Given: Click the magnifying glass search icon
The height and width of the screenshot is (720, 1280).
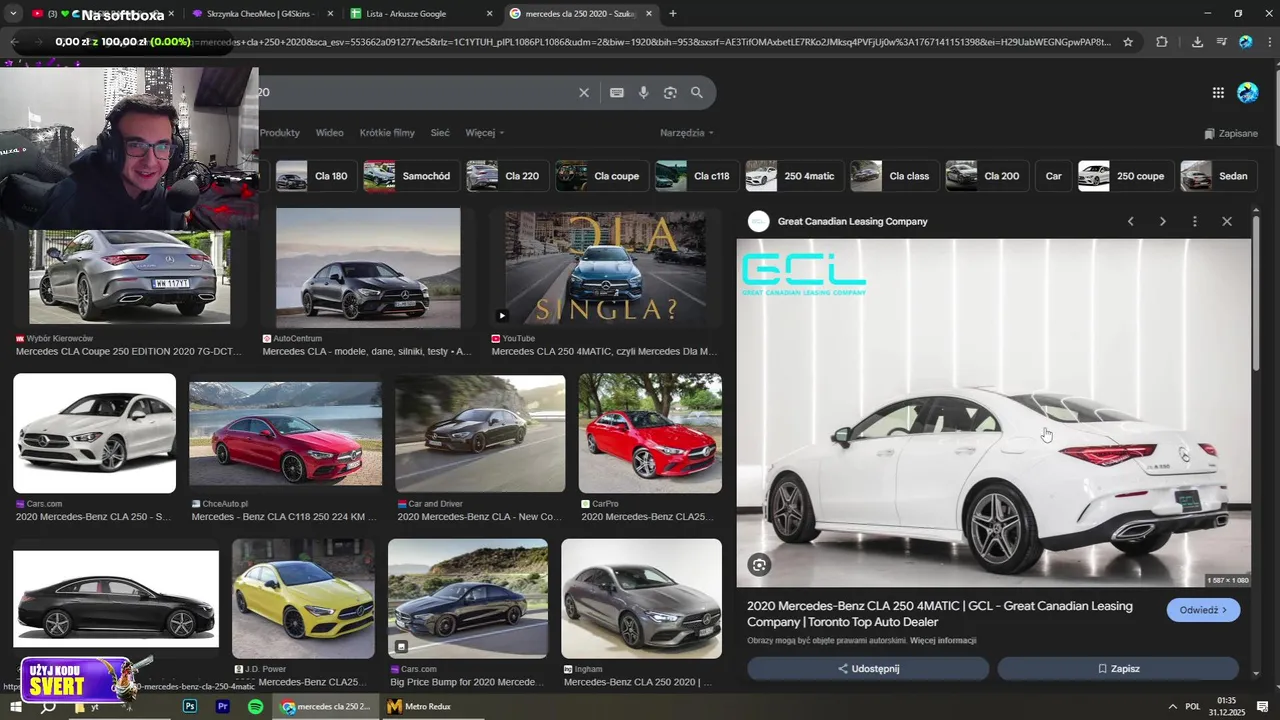Looking at the screenshot, I should [x=697, y=92].
